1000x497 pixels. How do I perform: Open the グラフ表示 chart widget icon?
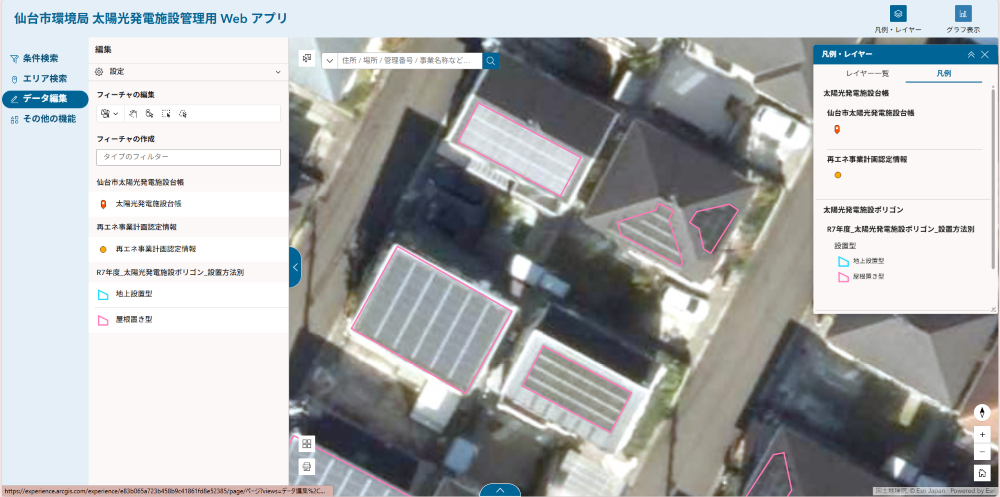(963, 13)
